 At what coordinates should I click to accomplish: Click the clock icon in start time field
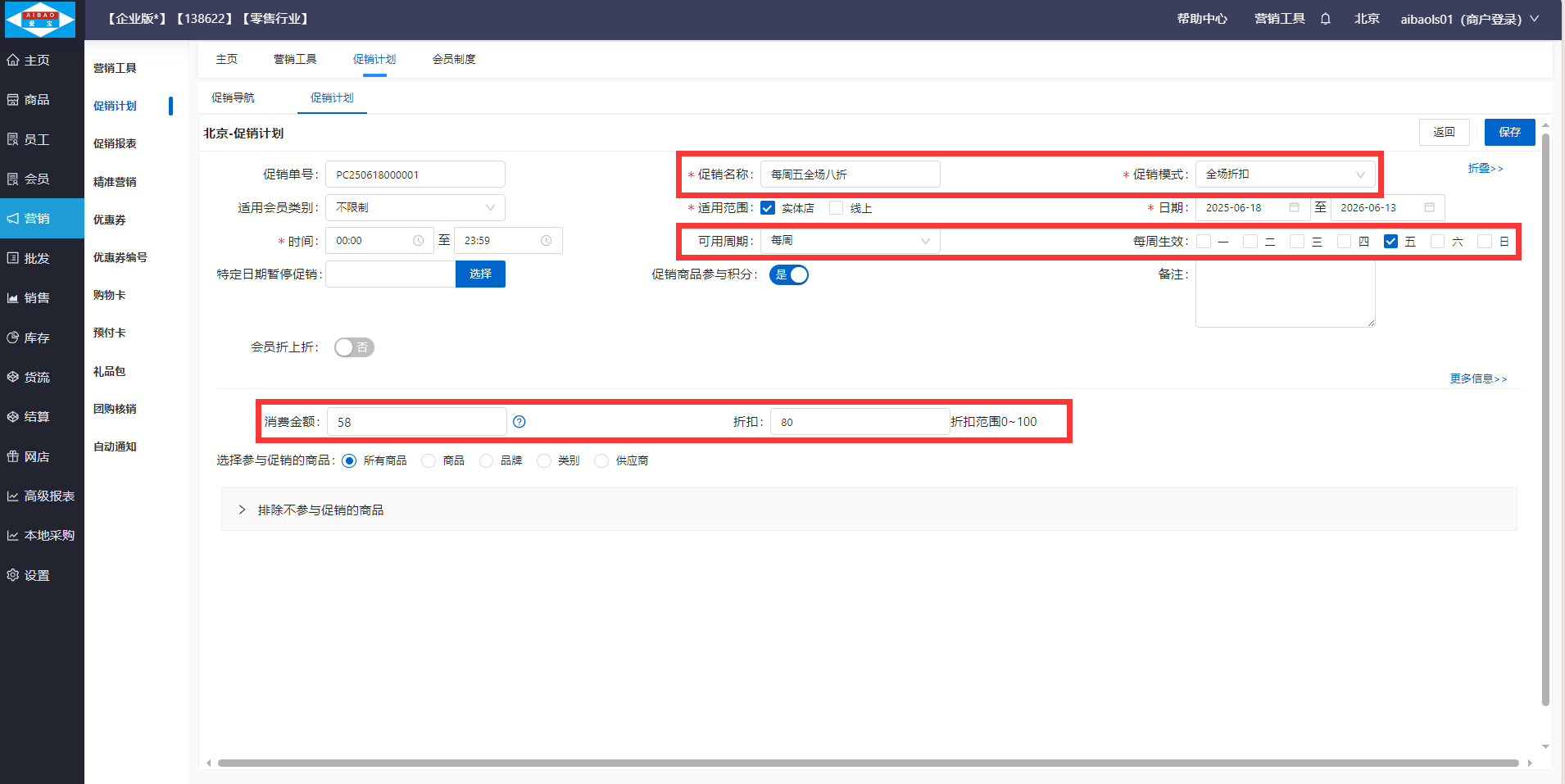pos(419,241)
